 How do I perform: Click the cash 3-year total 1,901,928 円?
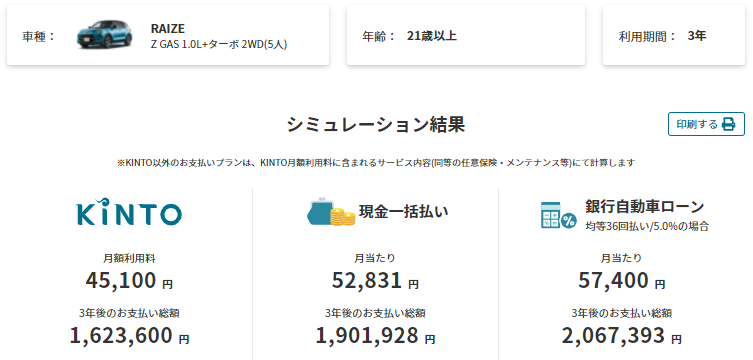[375, 336]
